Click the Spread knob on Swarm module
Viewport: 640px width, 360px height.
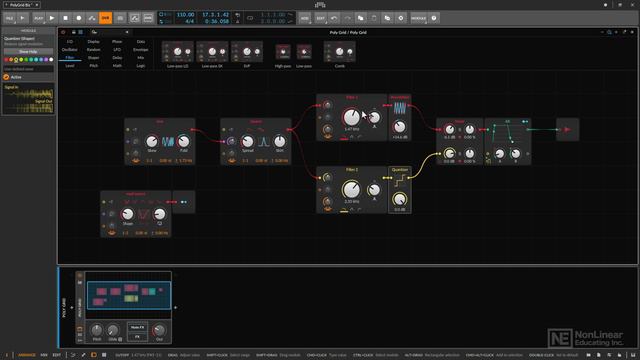[x=247, y=141]
